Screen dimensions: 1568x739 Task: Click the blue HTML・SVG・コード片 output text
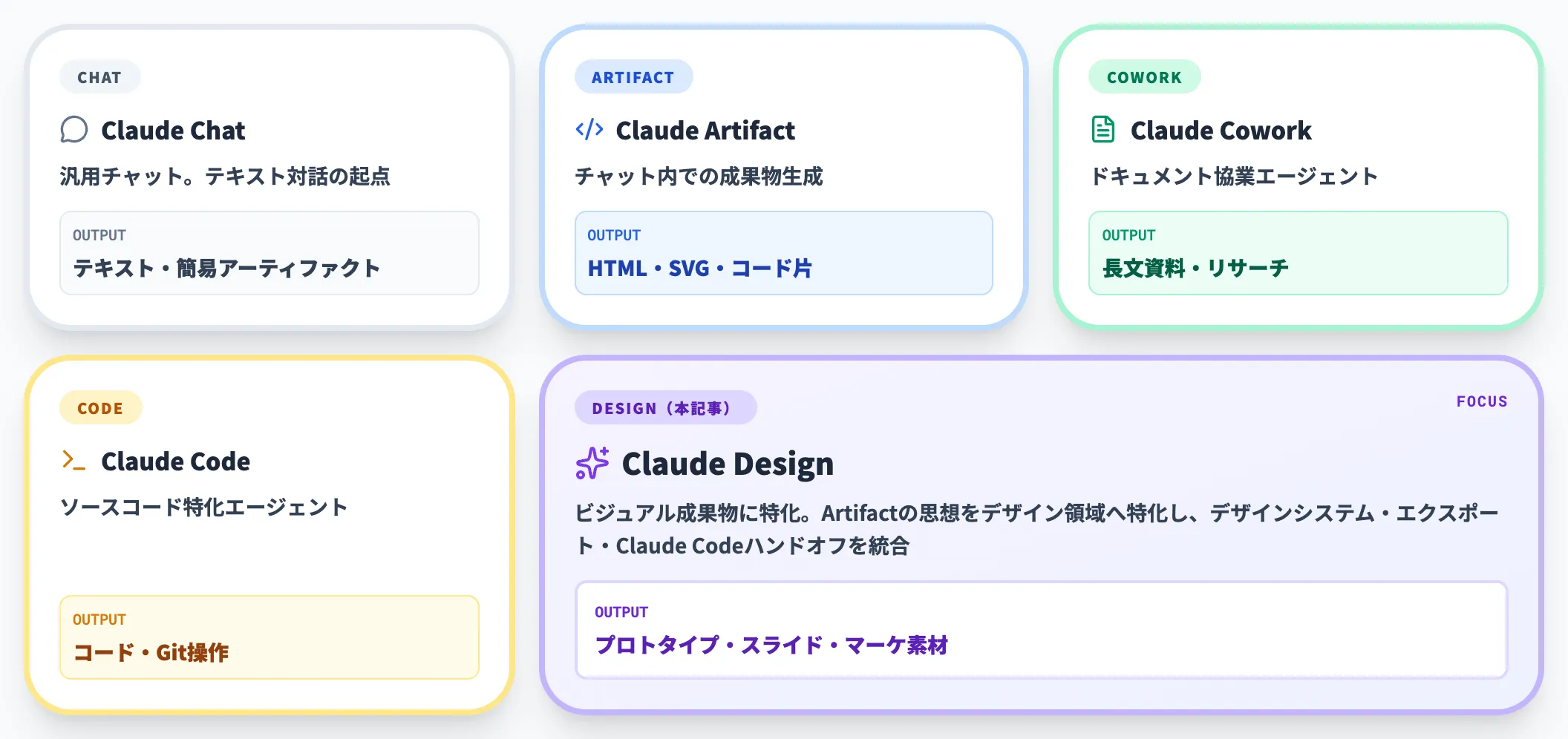tap(700, 269)
